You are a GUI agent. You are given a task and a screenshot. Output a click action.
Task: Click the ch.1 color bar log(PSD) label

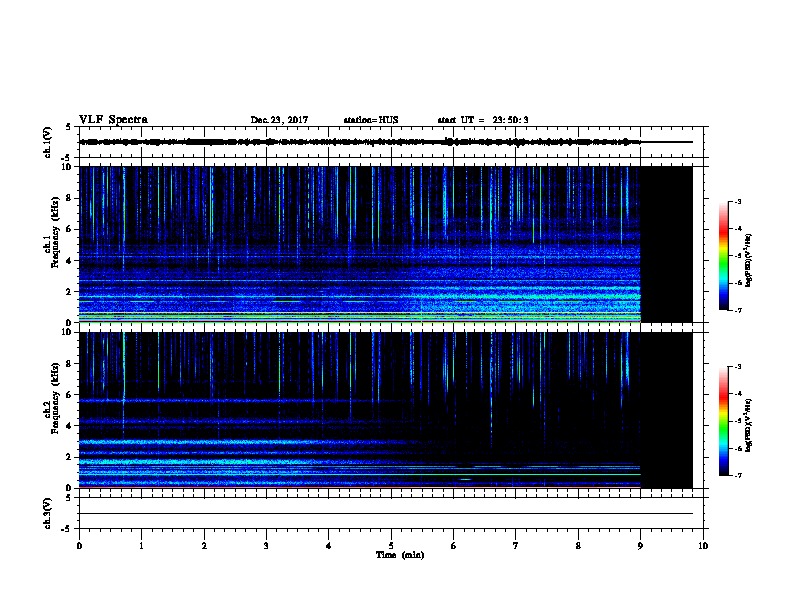(749, 260)
